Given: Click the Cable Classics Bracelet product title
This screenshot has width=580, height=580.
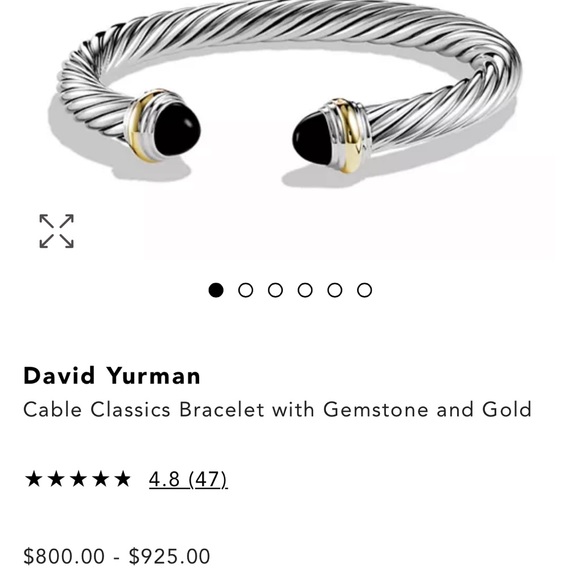Looking at the screenshot, I should [277, 409].
